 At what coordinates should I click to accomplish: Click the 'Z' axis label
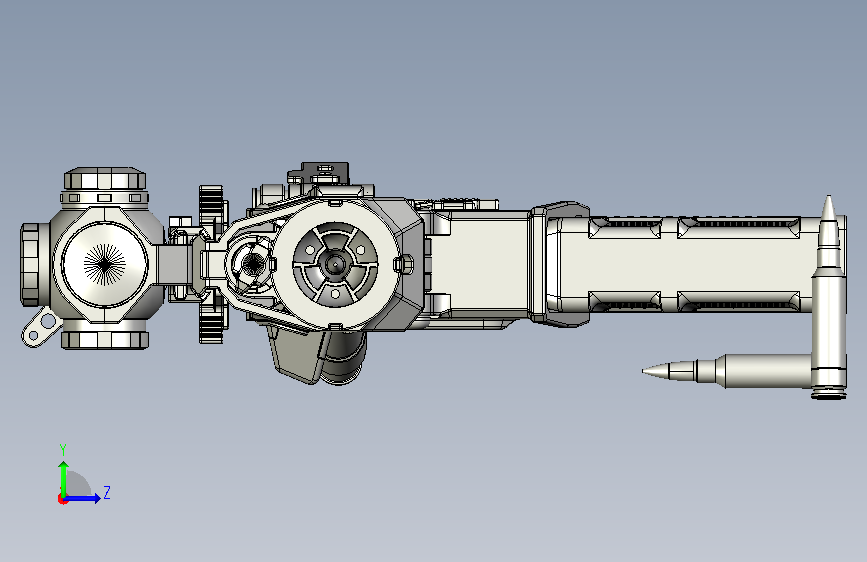[x=107, y=492]
